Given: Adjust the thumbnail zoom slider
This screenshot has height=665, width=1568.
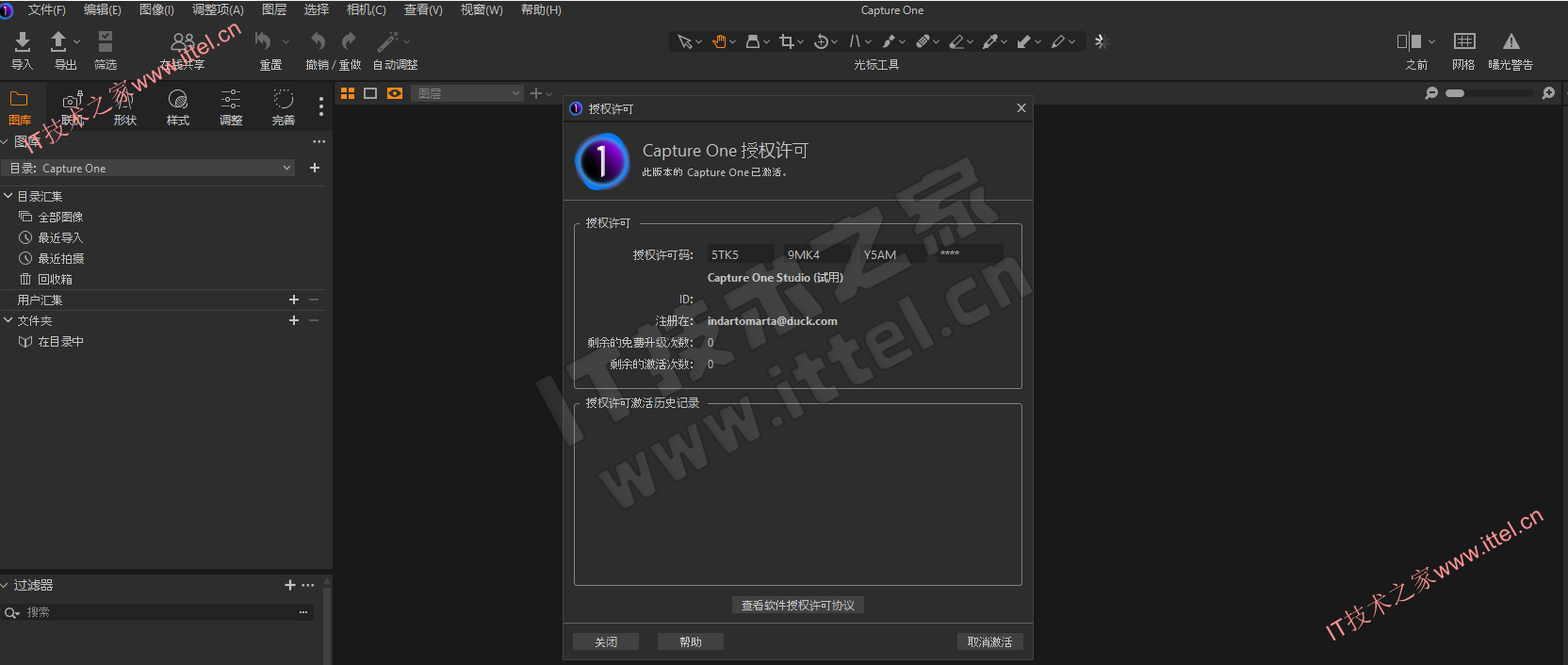Looking at the screenshot, I should point(1489,93).
